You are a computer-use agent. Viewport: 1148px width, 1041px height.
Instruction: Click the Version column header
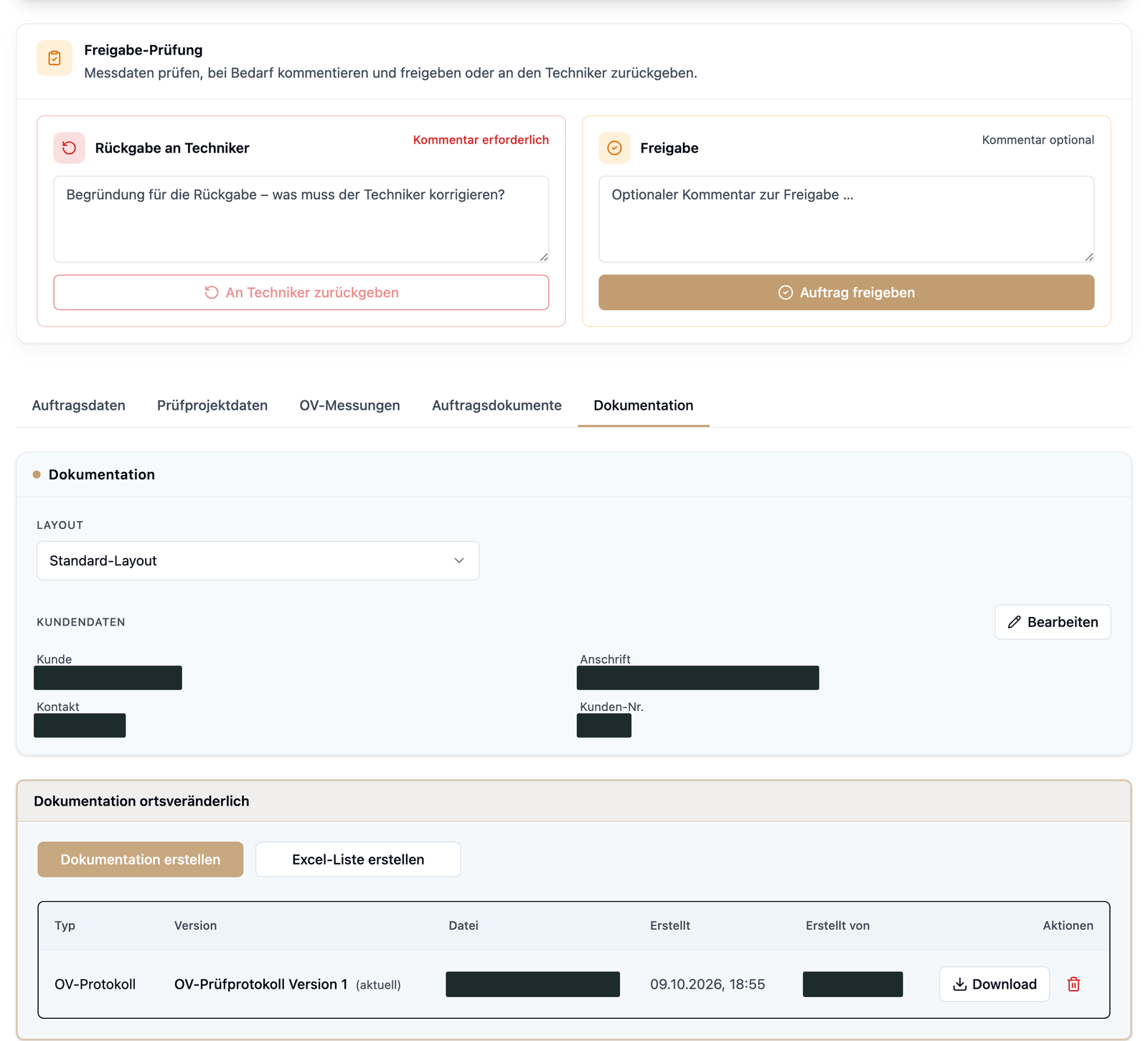click(195, 925)
